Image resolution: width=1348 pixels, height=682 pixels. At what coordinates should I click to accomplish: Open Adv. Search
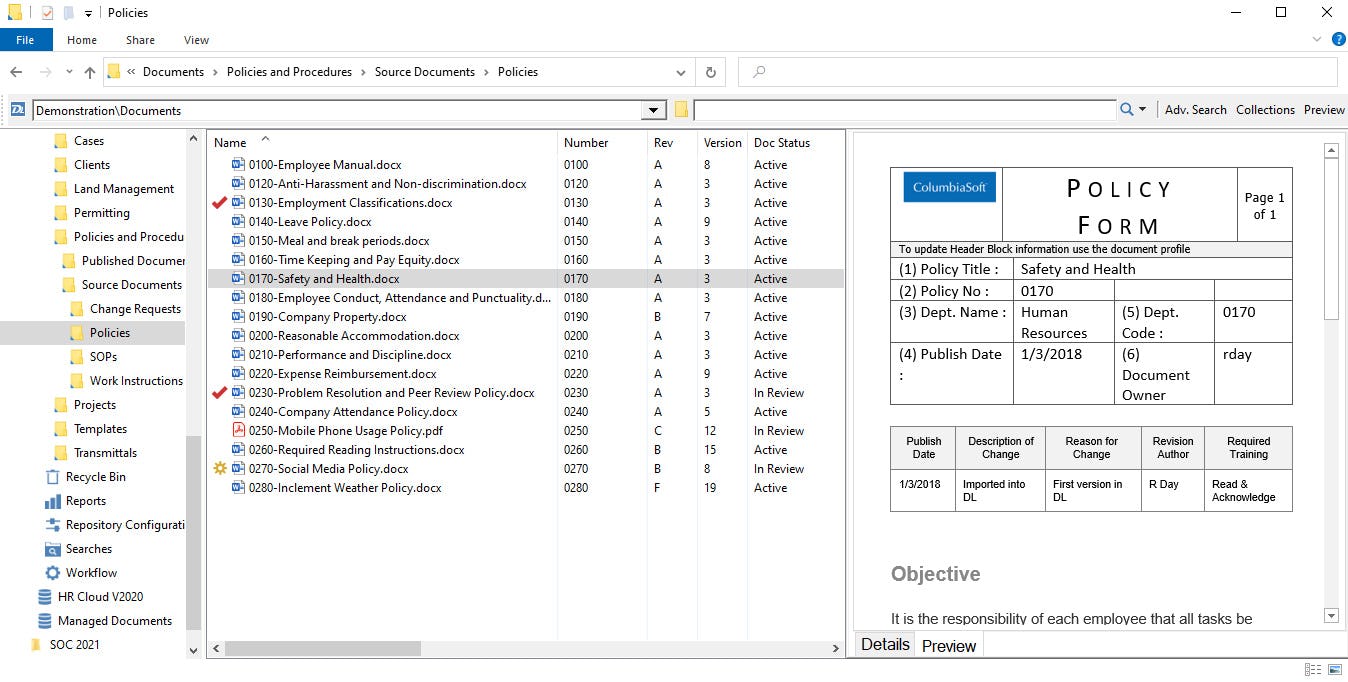pyautogui.click(x=1195, y=109)
